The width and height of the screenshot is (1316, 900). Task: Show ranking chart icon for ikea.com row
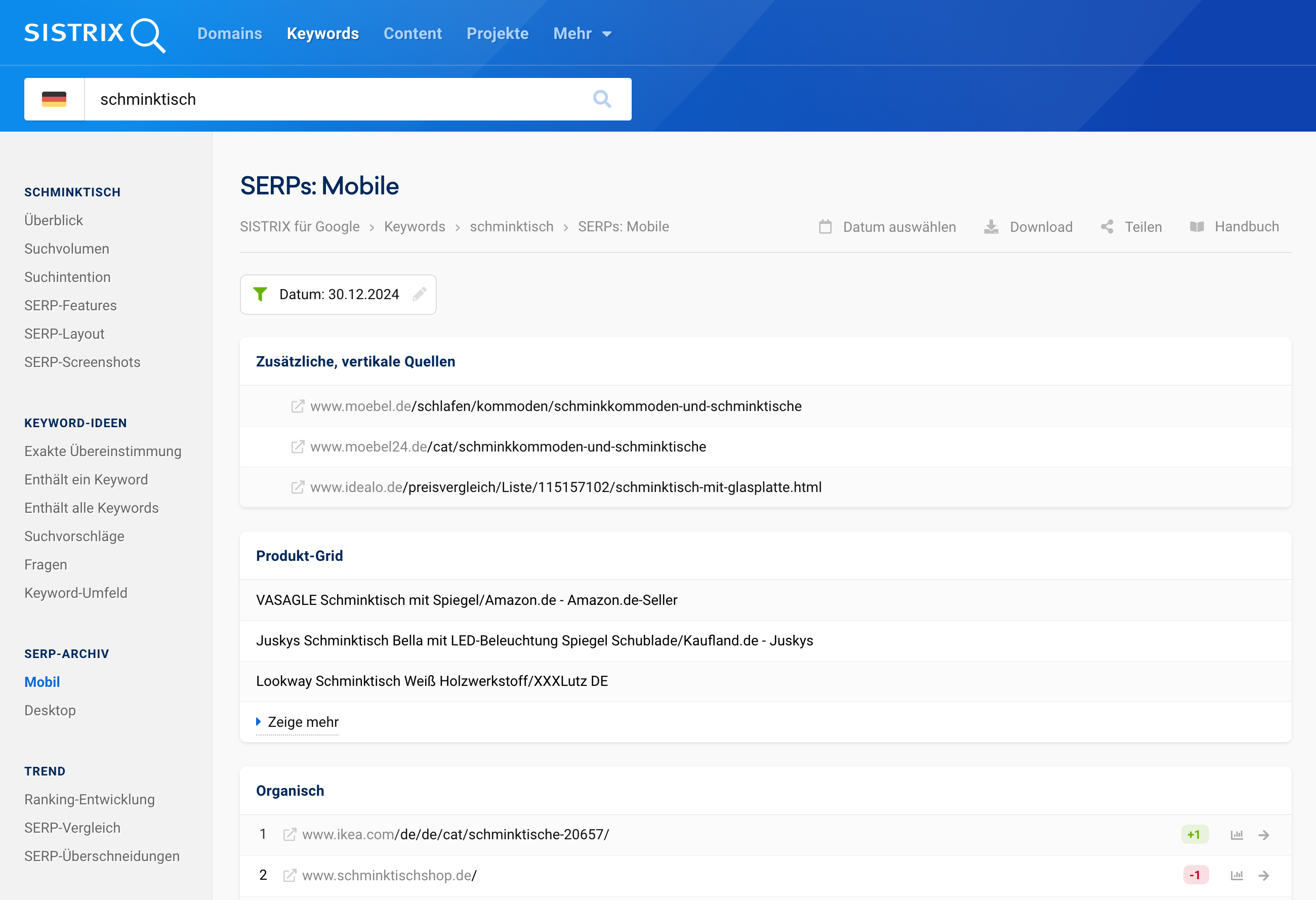[1237, 835]
